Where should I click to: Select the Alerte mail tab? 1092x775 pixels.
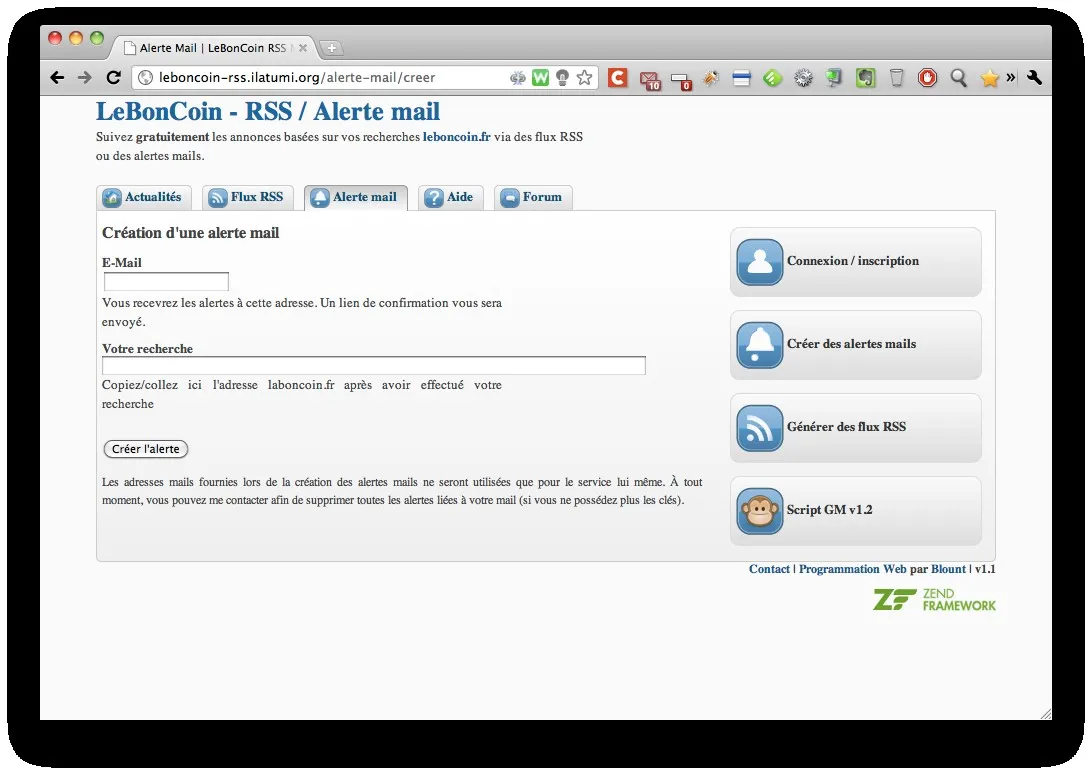[x=355, y=198]
